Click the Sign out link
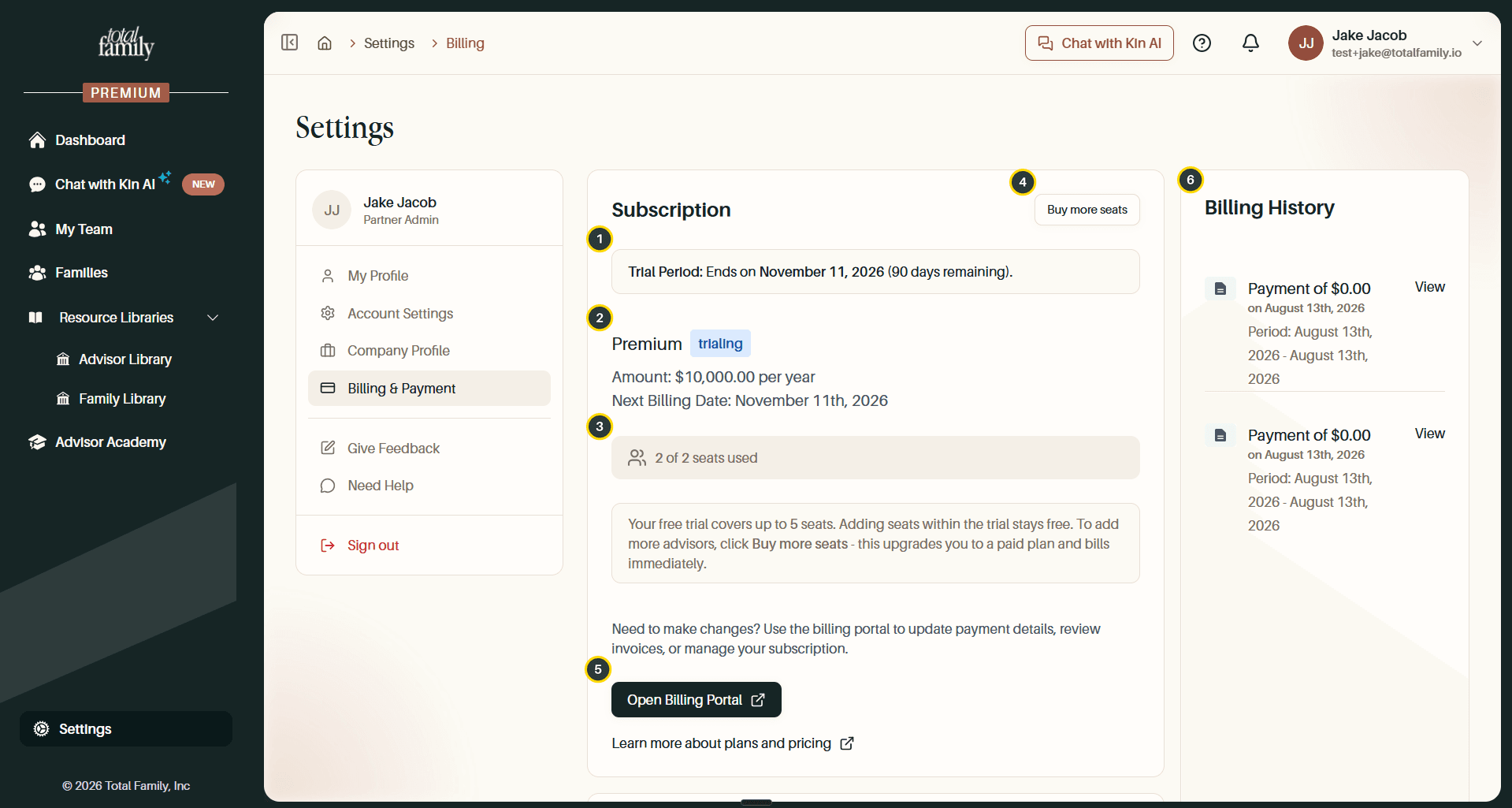 pyautogui.click(x=373, y=545)
